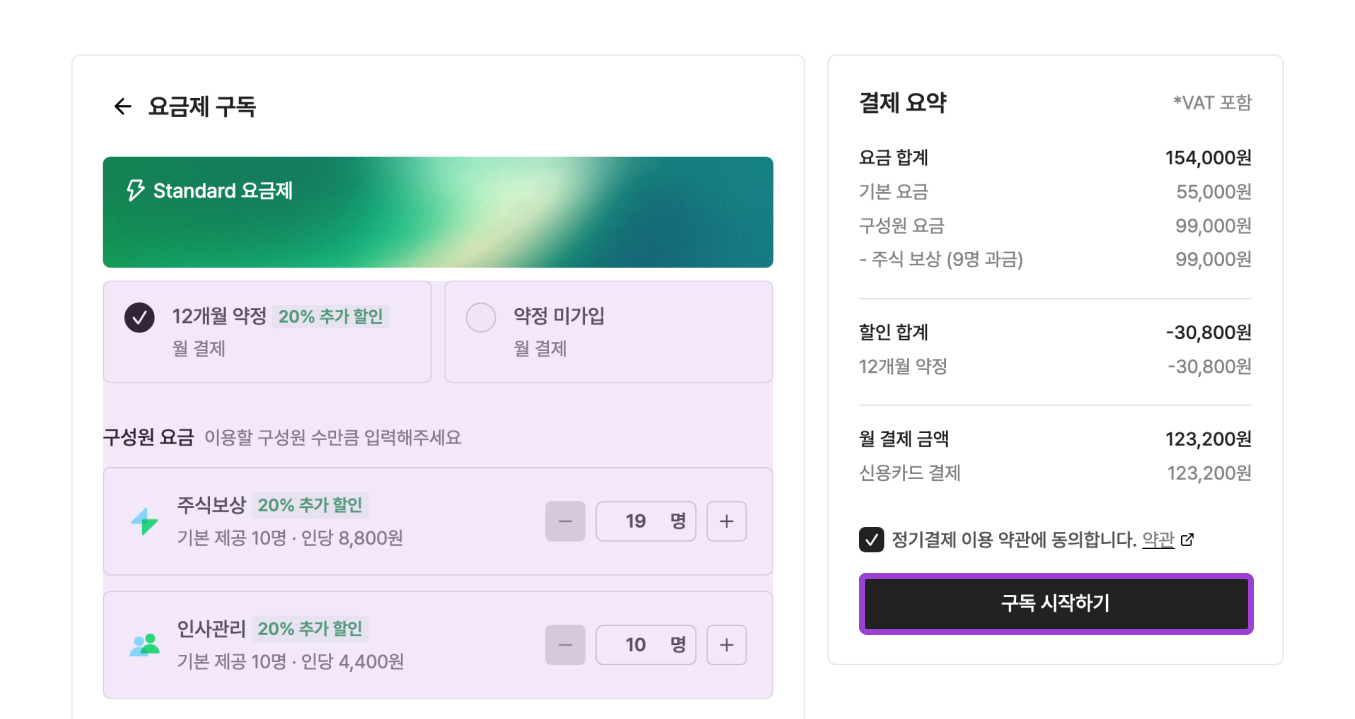Image resolution: width=1355 pixels, height=719 pixels.
Task: Select the 주식보상 lightning bolt icon
Action: pos(146,521)
